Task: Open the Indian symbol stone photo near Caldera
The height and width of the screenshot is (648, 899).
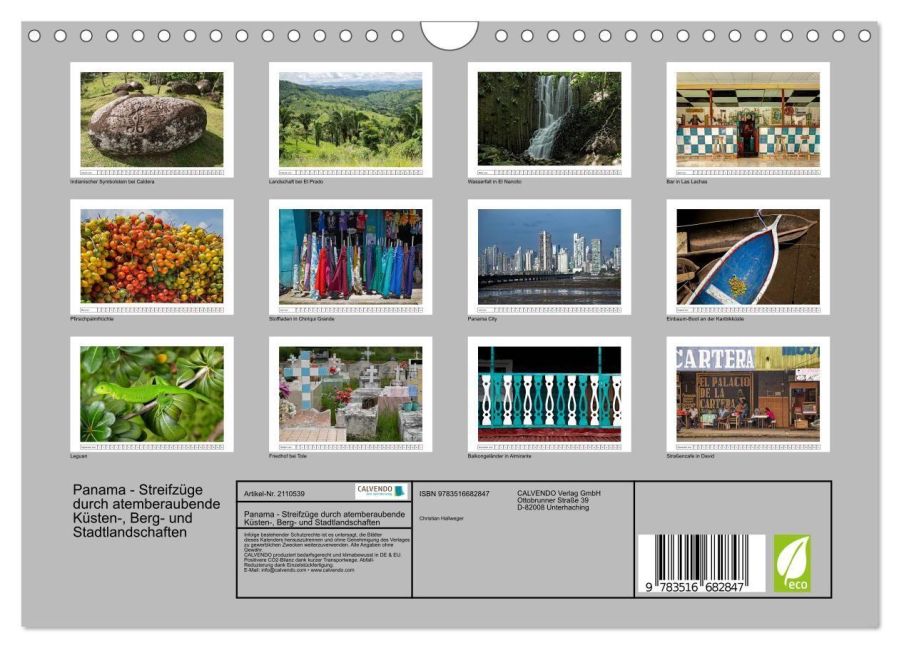Action: (x=152, y=120)
